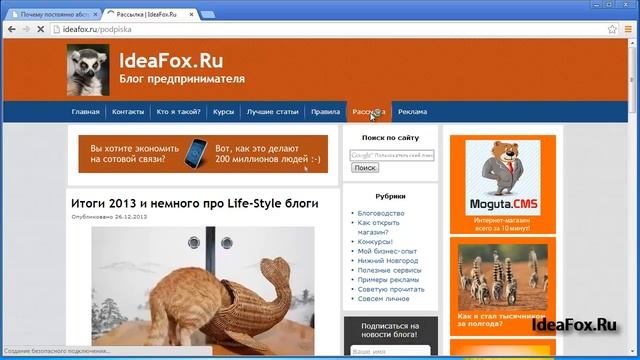Open the 'Советую прочитать' category
Image resolution: width=640 pixels, height=360 pixels.
(391, 289)
